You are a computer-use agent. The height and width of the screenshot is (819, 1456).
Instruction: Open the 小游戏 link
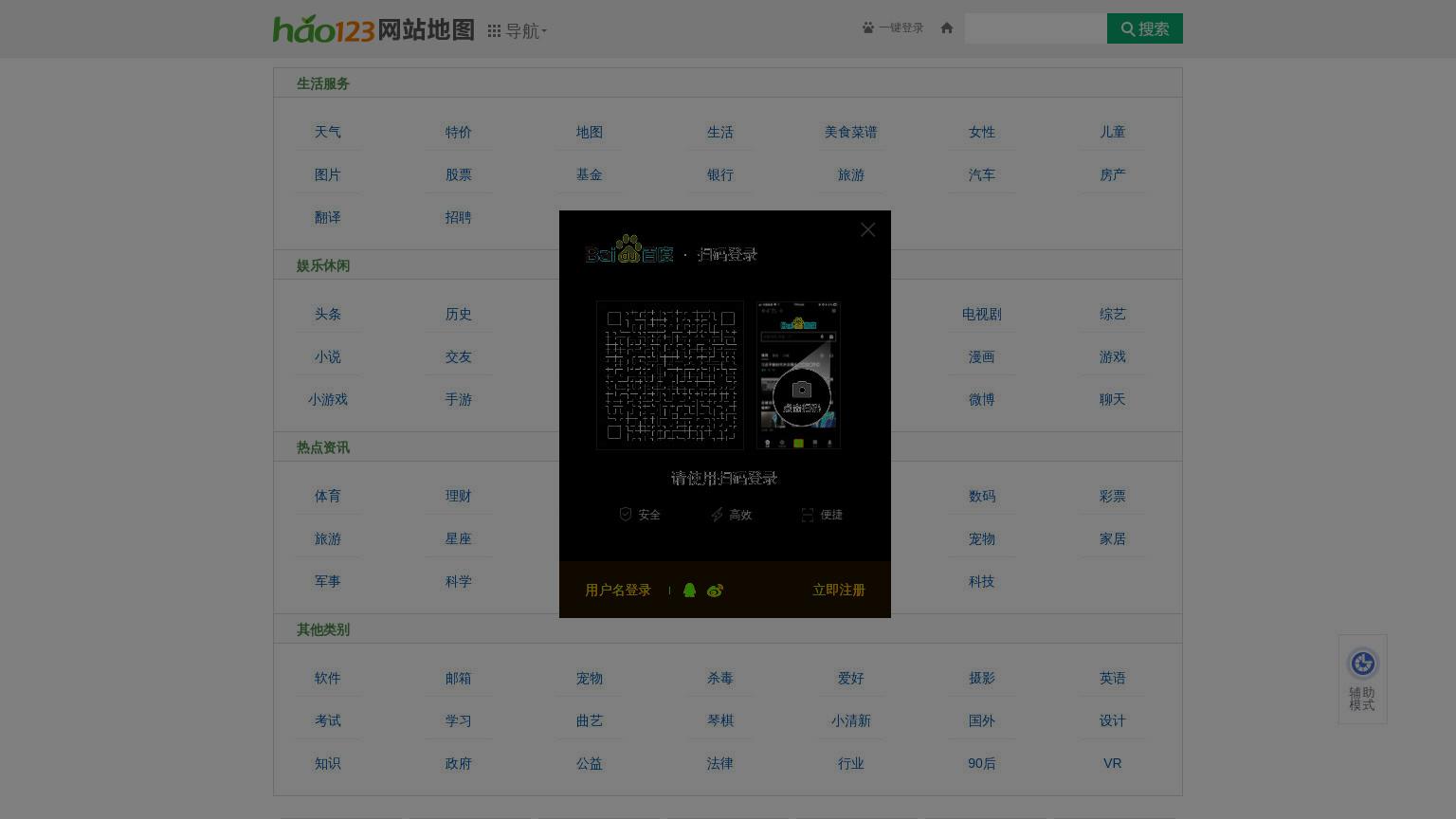click(x=328, y=399)
